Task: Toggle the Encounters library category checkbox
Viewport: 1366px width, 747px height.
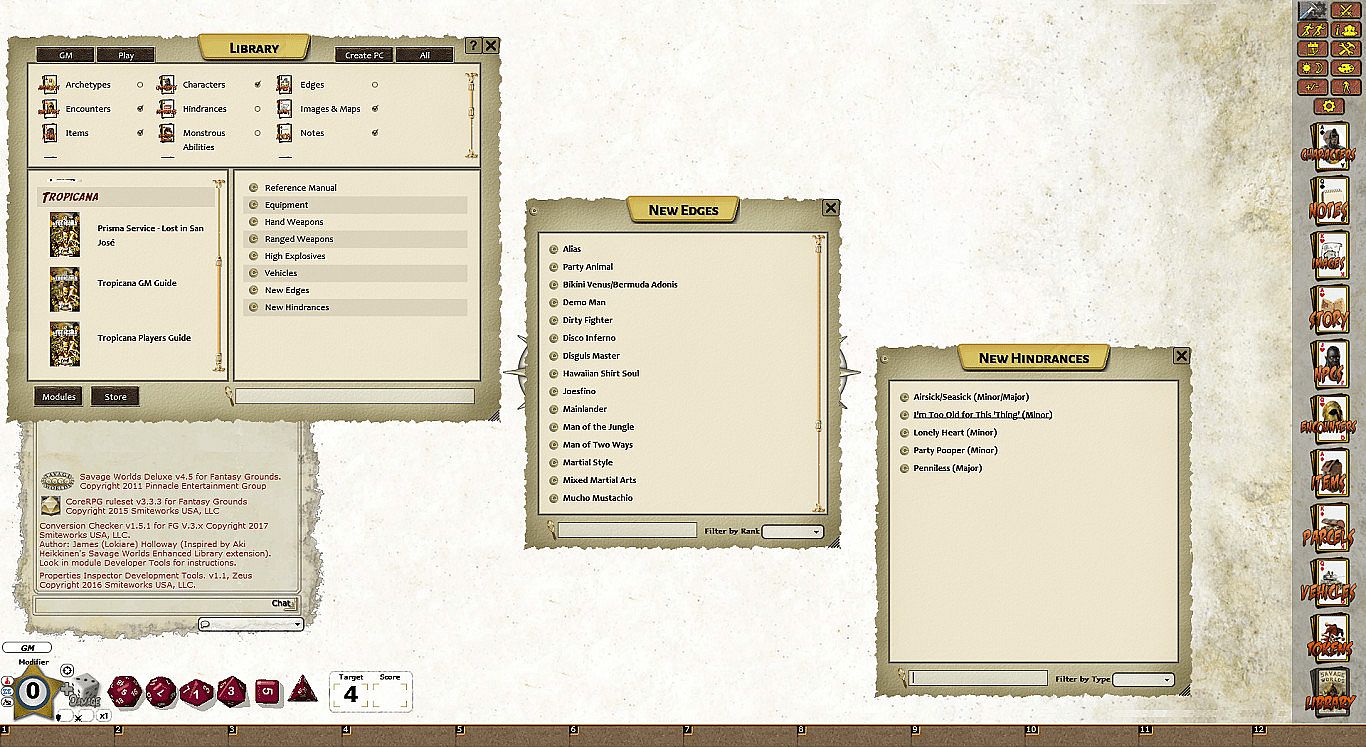Action: click(x=140, y=109)
